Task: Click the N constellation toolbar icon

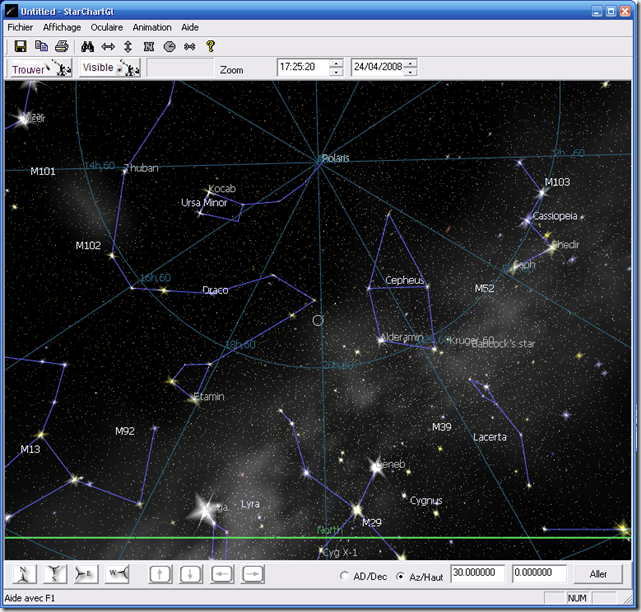Action: [x=149, y=47]
